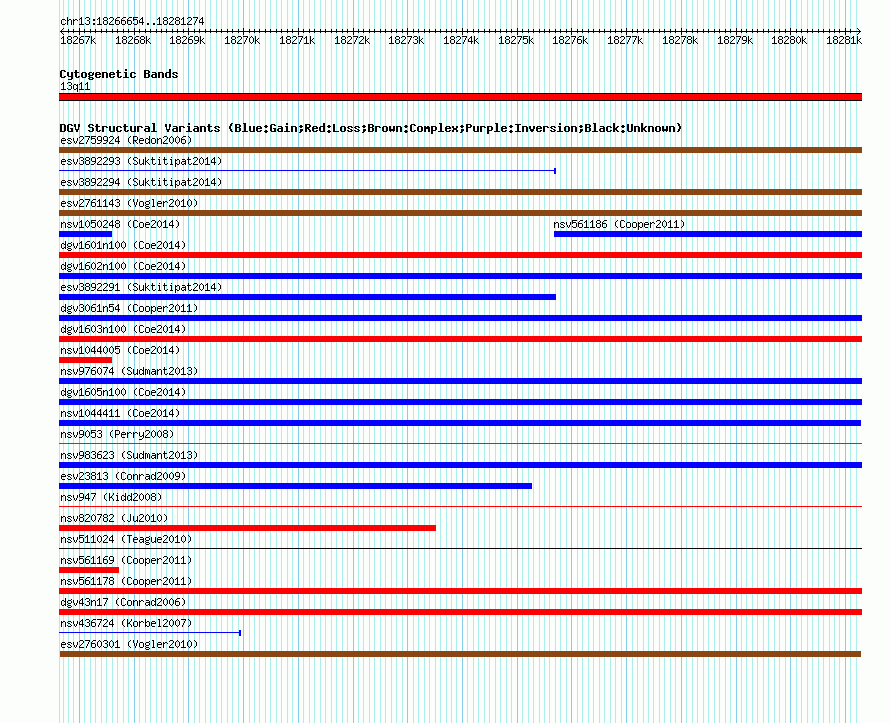Click dgv1602n100 (Coe2014) label
890x723 pixels.
pyautogui.click(x=123, y=266)
